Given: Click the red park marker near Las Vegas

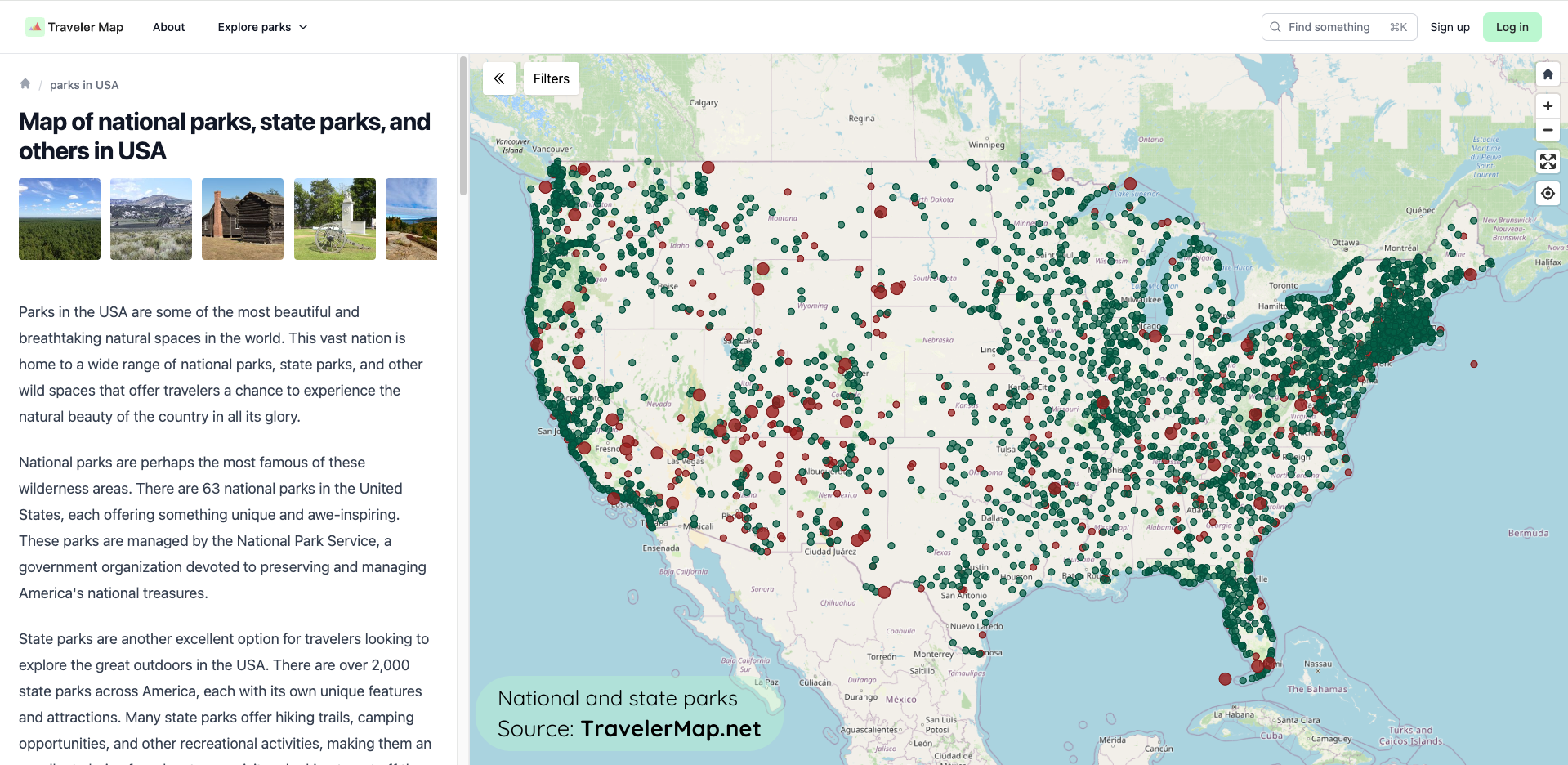Looking at the screenshot, I should point(657,452).
